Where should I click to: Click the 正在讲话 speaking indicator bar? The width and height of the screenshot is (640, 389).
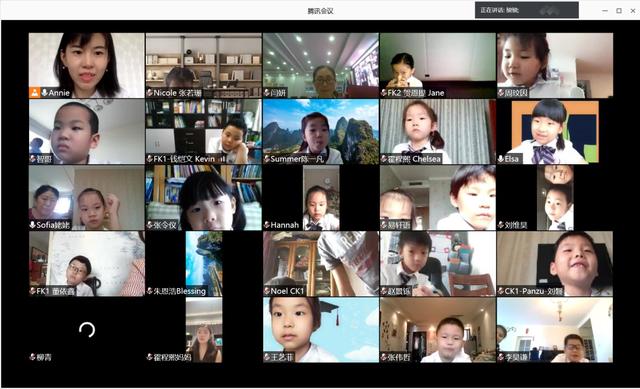pyautogui.click(x=527, y=10)
